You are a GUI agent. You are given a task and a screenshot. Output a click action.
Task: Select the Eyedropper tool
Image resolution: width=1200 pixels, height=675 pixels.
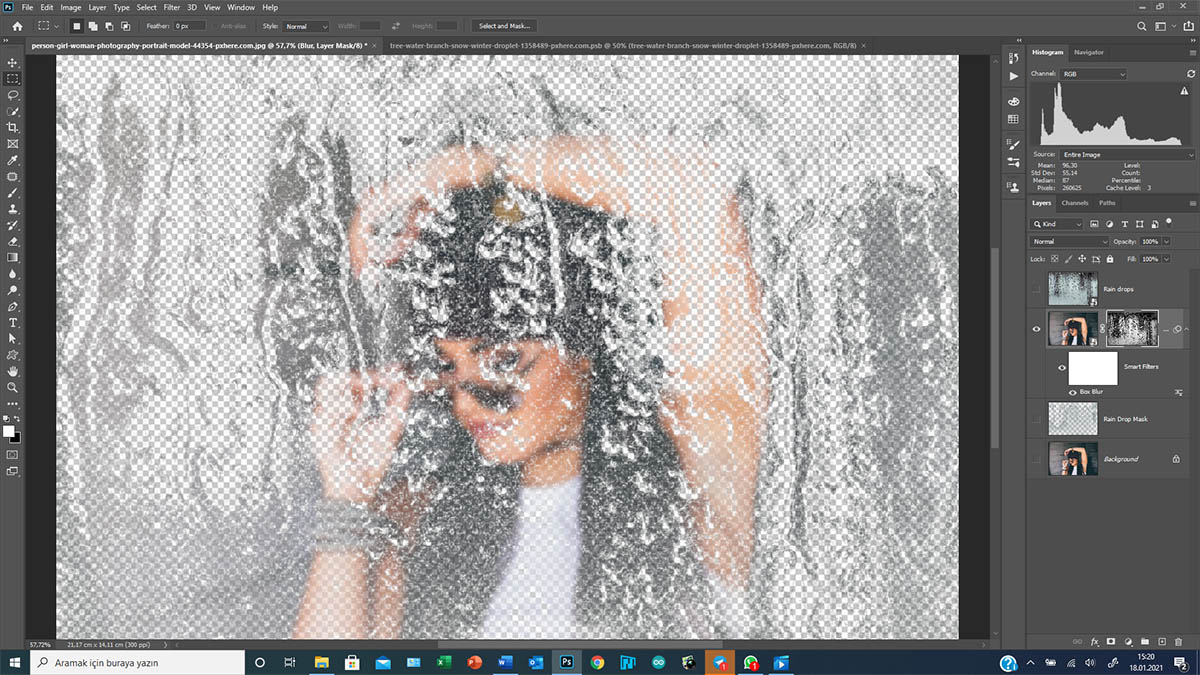point(13,160)
